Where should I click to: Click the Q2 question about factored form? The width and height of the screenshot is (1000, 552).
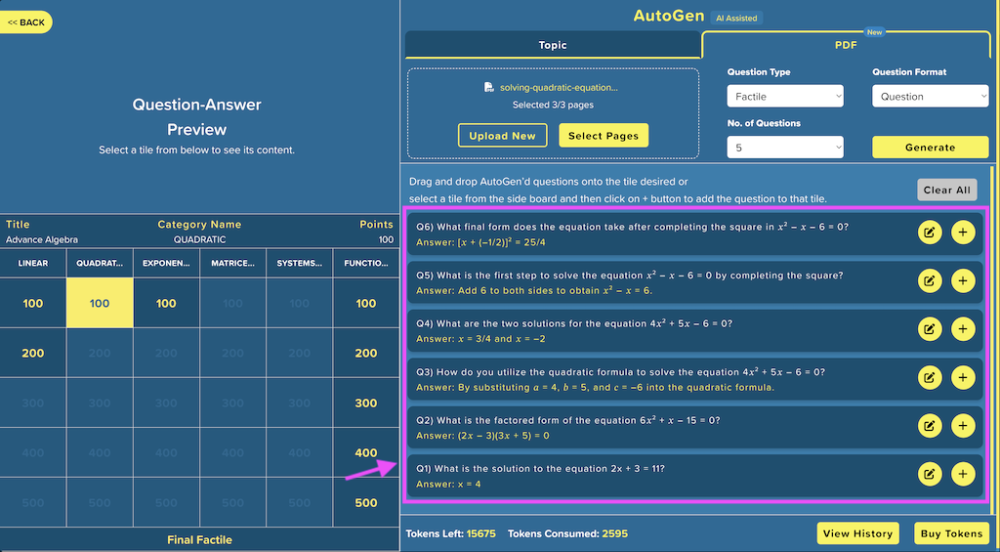[x=568, y=420]
